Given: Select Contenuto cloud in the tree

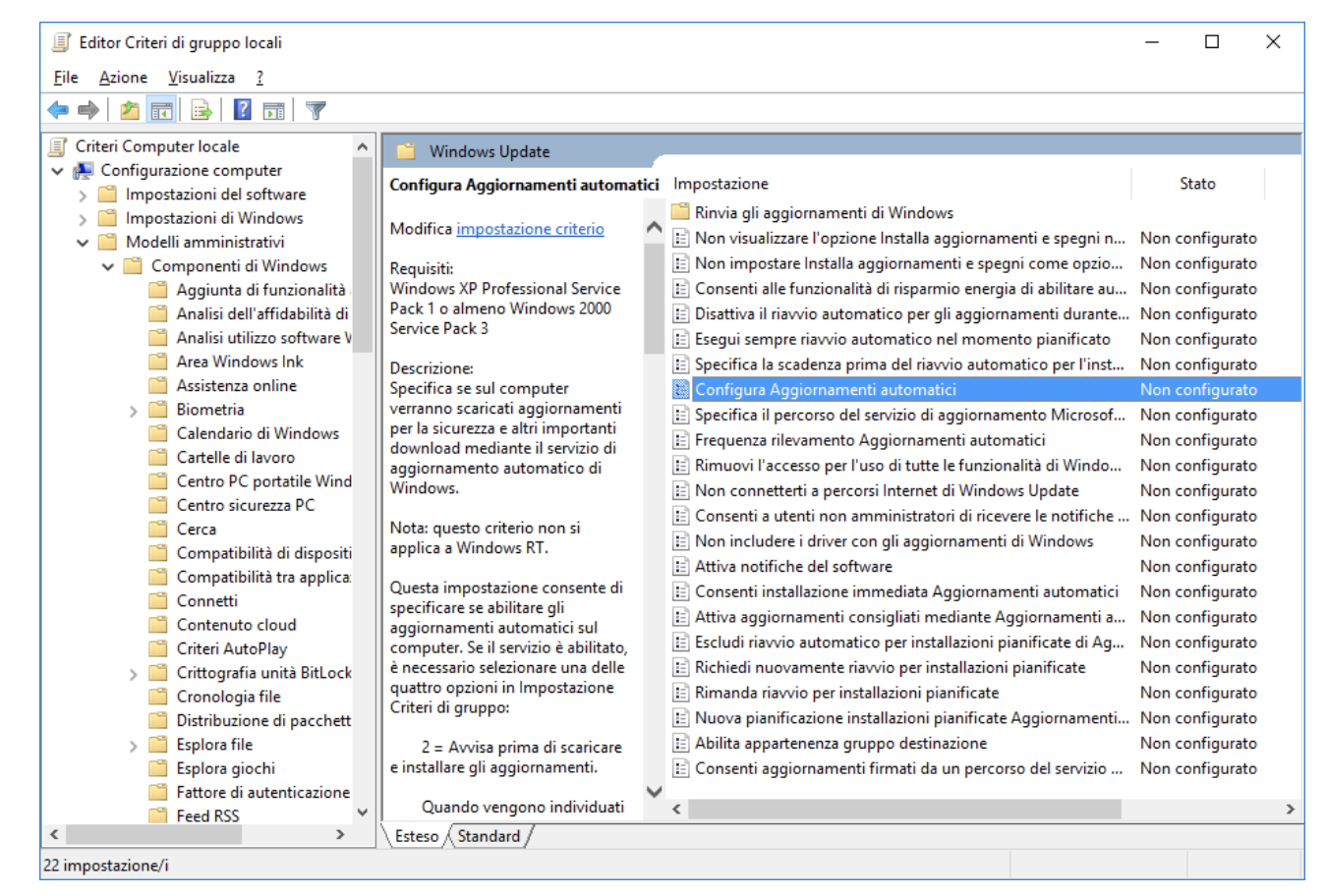Looking at the screenshot, I should (x=236, y=625).
